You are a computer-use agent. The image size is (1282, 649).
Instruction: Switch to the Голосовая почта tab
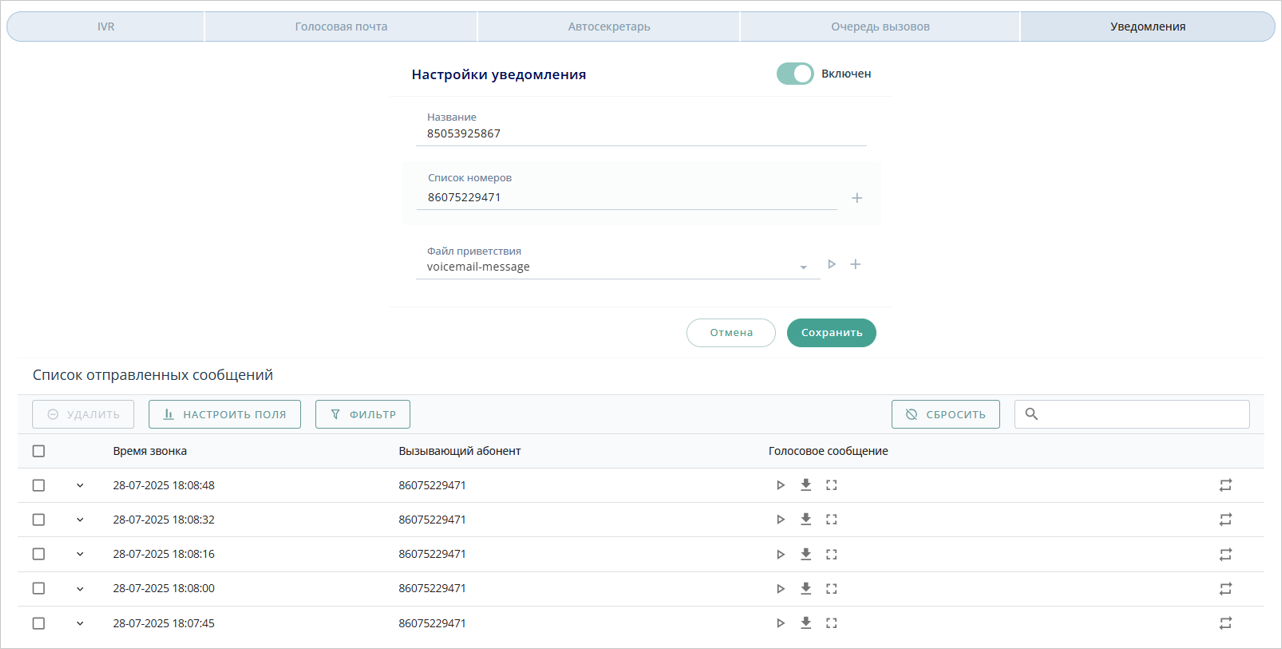click(x=341, y=27)
